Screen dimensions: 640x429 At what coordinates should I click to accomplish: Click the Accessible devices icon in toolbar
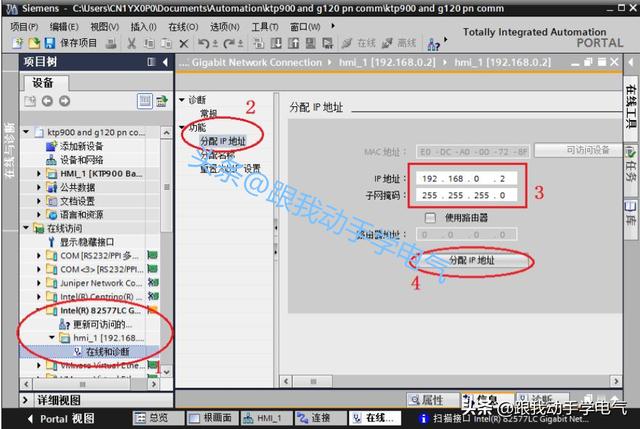click(x=433, y=44)
